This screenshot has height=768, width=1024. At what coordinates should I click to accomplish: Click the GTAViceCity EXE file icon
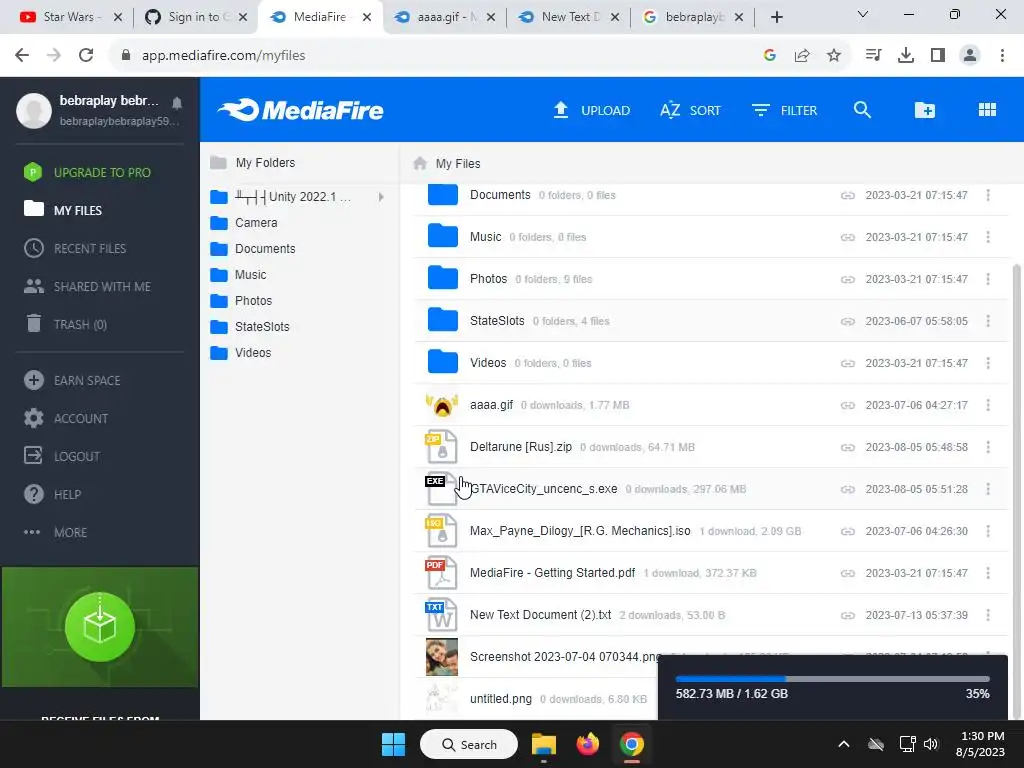click(441, 489)
